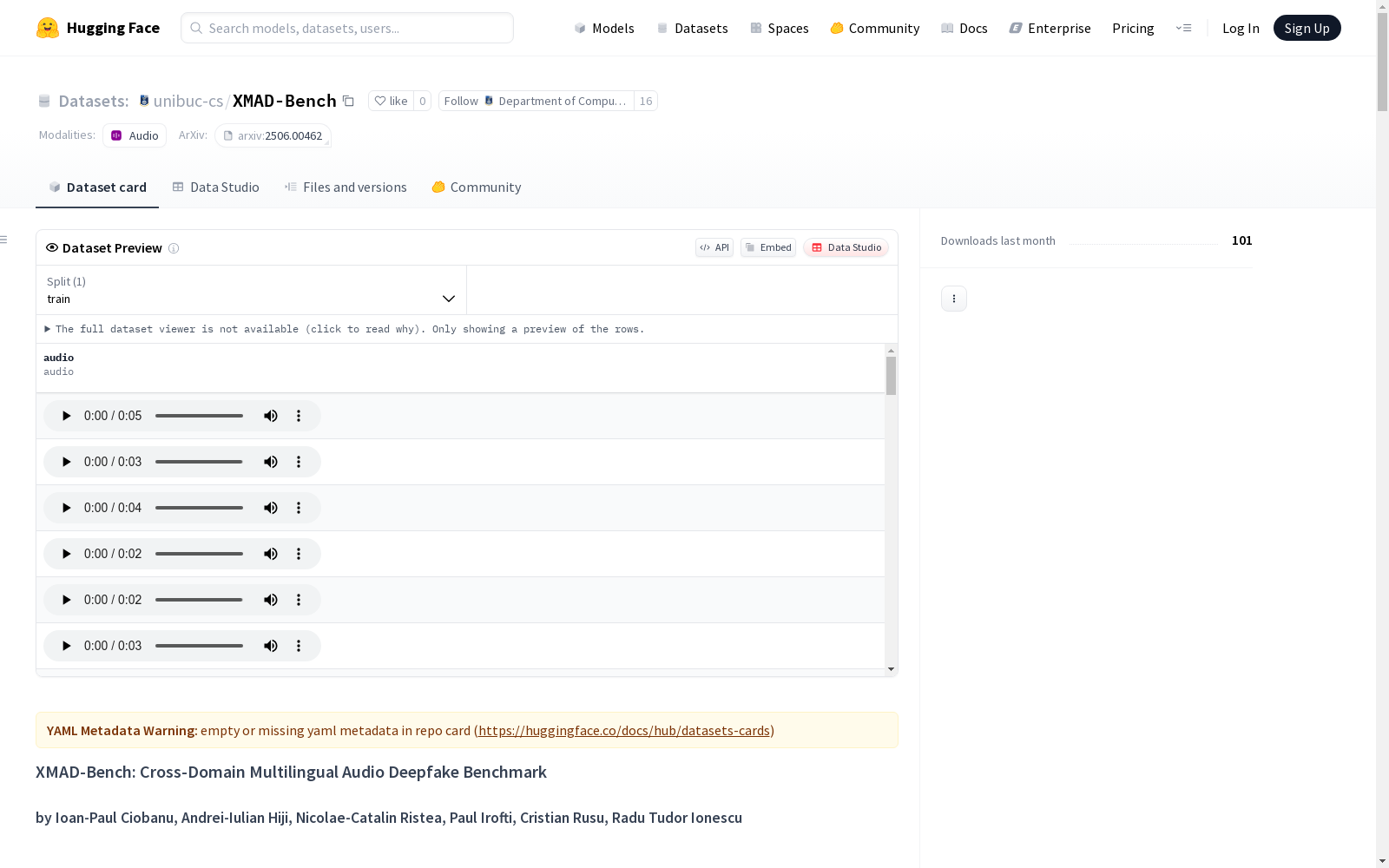Screen dimensions: 1389x868
Task: Go to Models in the top navigation
Action: (x=604, y=28)
